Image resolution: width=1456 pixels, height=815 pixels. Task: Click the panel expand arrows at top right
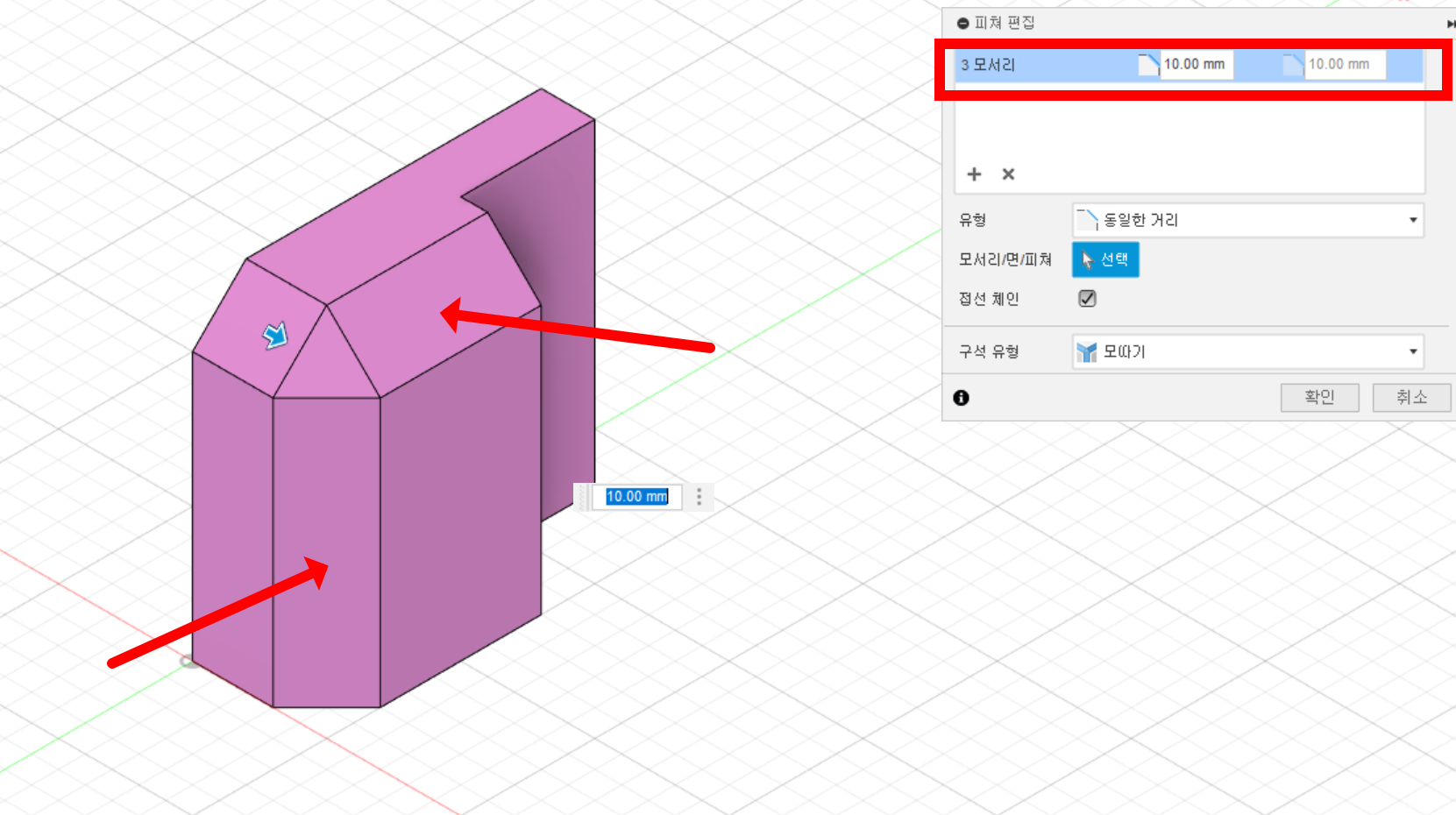[1451, 24]
